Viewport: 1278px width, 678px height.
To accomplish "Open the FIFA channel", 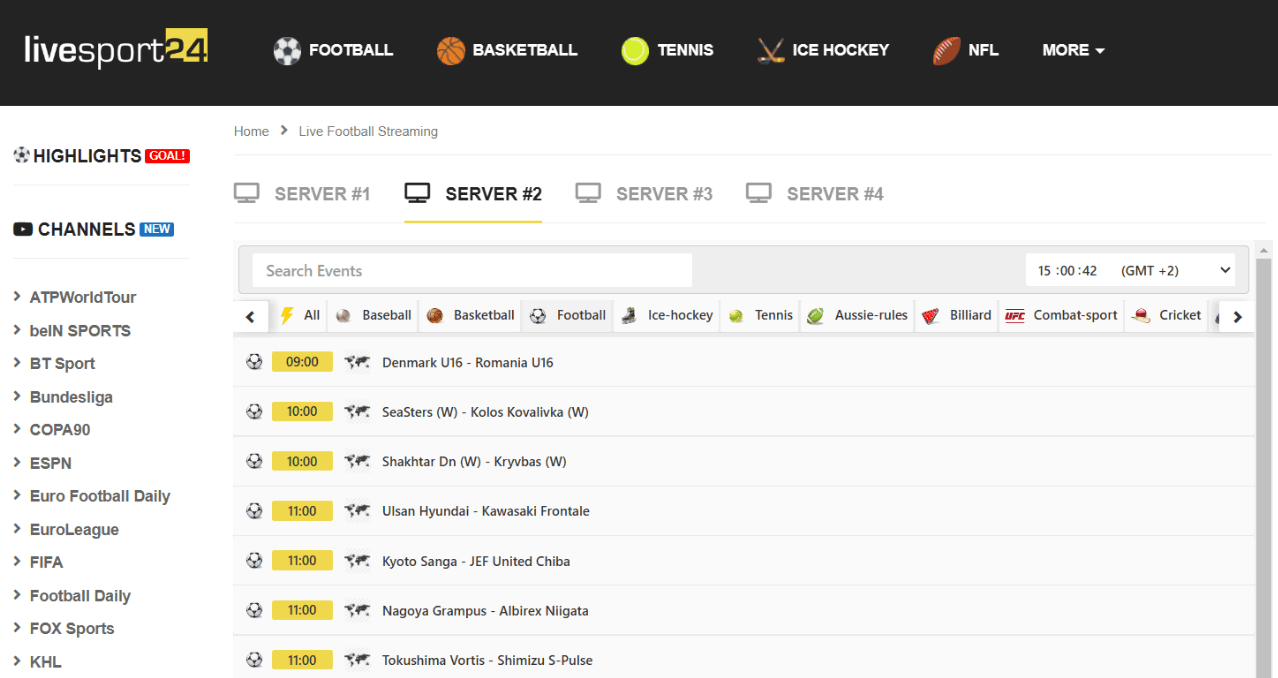I will click(46, 562).
